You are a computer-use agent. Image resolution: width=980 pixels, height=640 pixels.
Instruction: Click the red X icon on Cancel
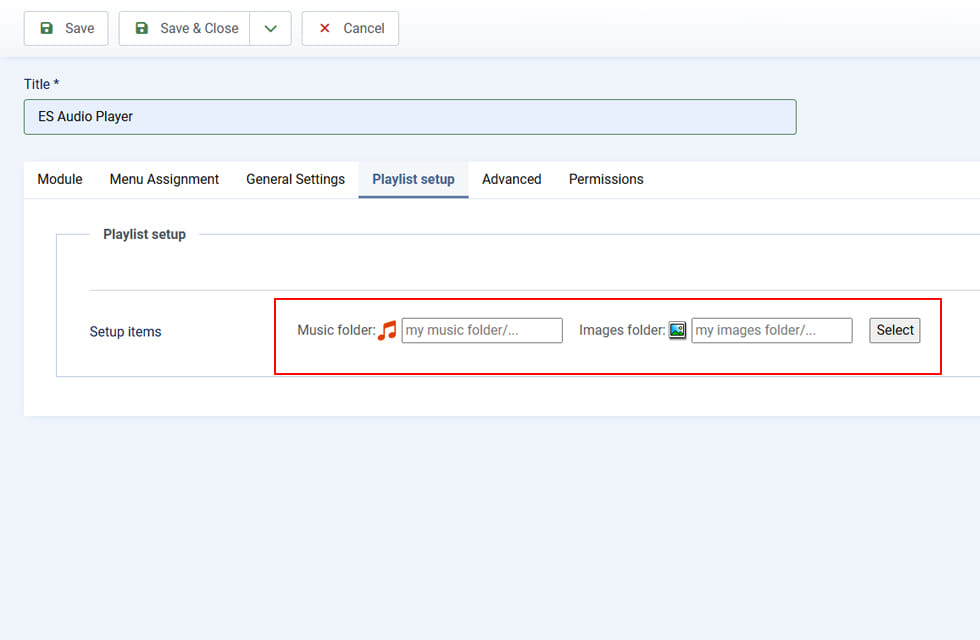[324, 29]
